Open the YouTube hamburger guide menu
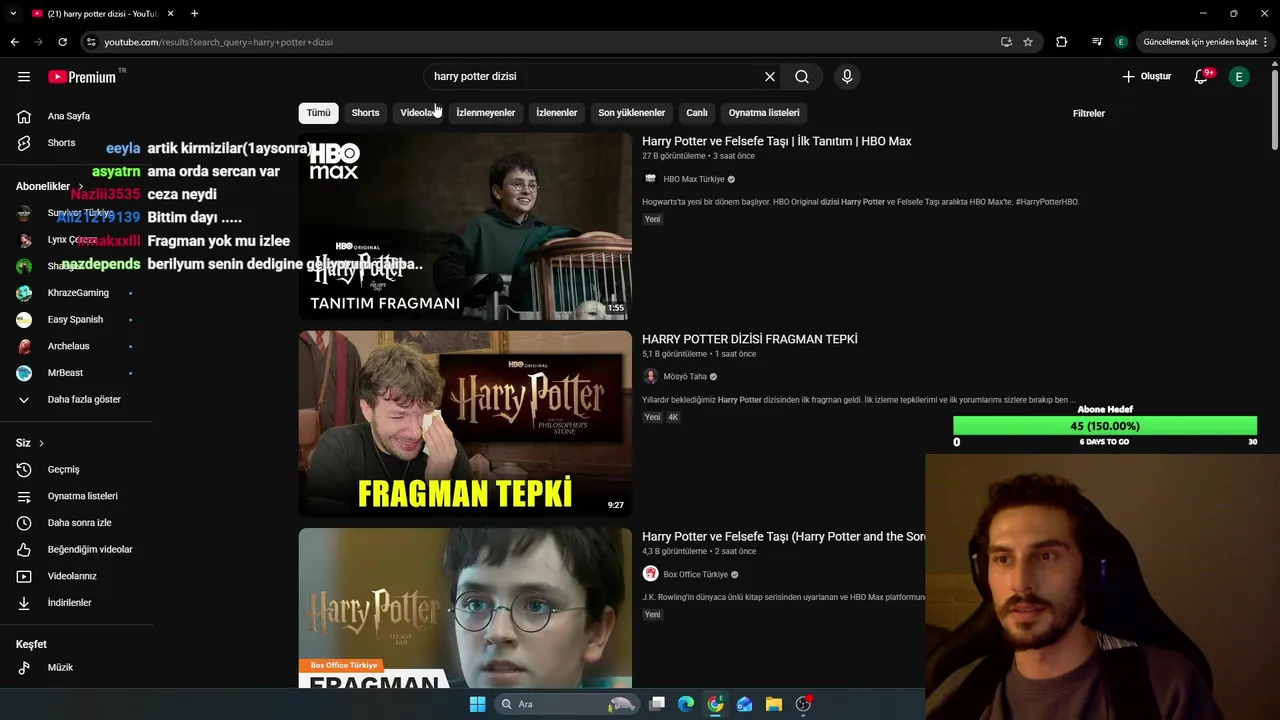Image resolution: width=1280 pixels, height=720 pixels. [24, 77]
